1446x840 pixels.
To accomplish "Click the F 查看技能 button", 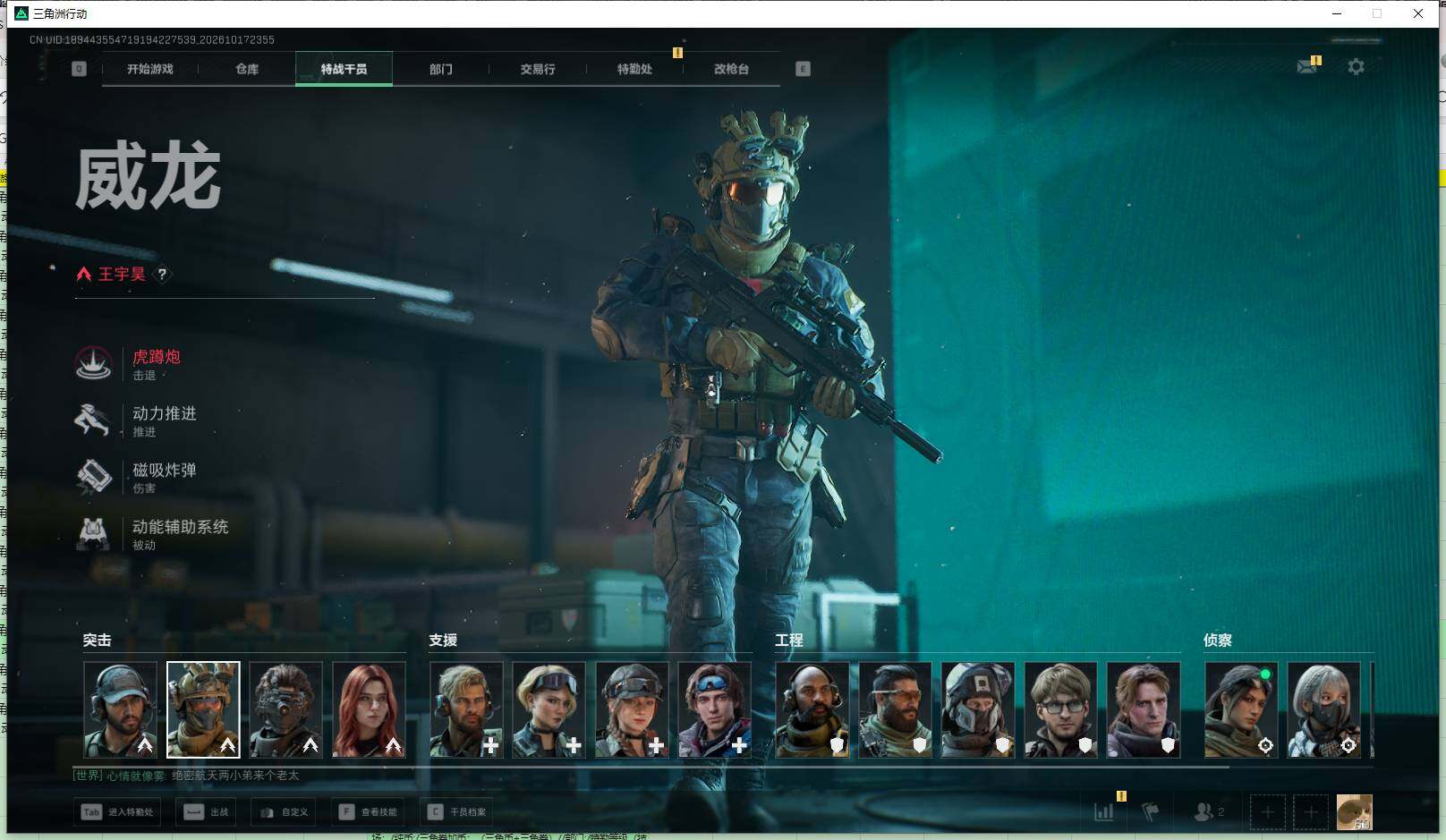I will tap(368, 812).
